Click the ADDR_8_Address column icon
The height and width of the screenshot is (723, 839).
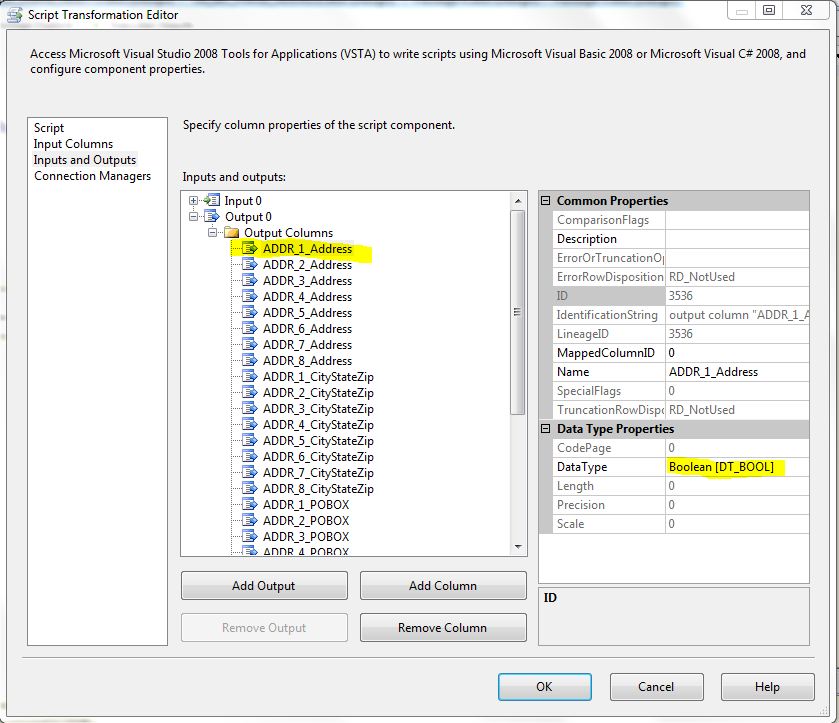249,361
